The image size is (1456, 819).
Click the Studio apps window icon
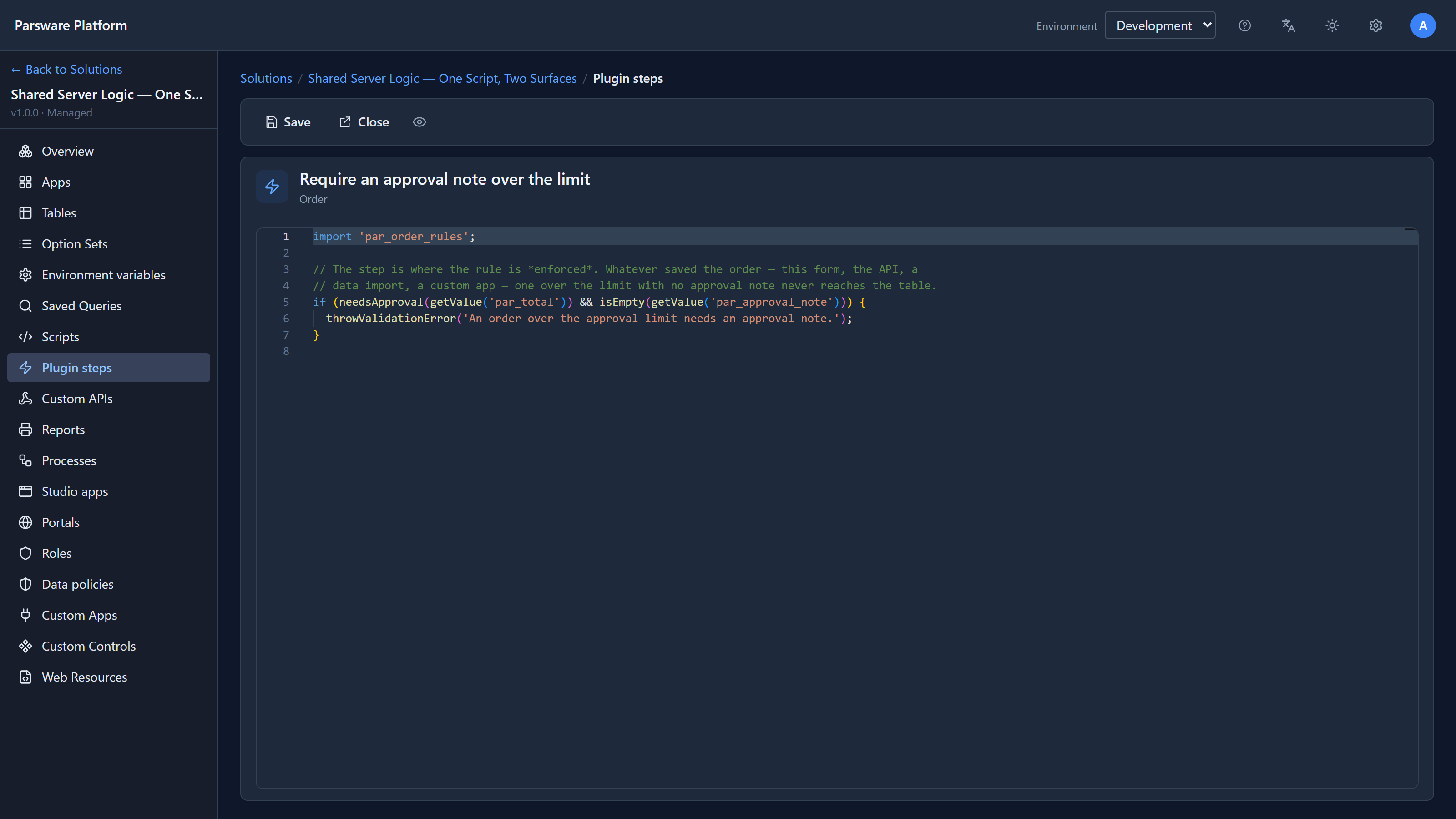pos(25,491)
